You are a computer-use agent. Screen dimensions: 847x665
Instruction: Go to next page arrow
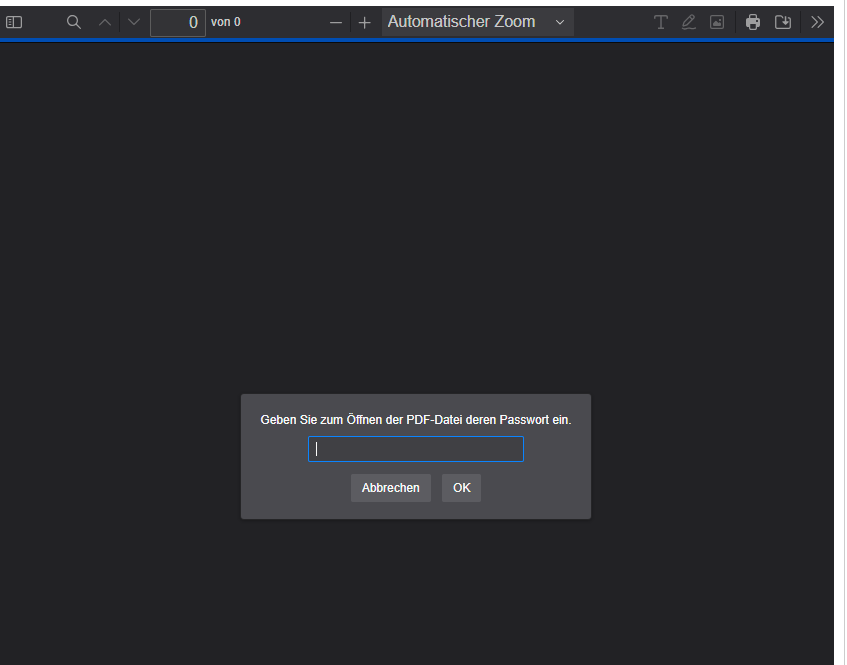point(134,22)
